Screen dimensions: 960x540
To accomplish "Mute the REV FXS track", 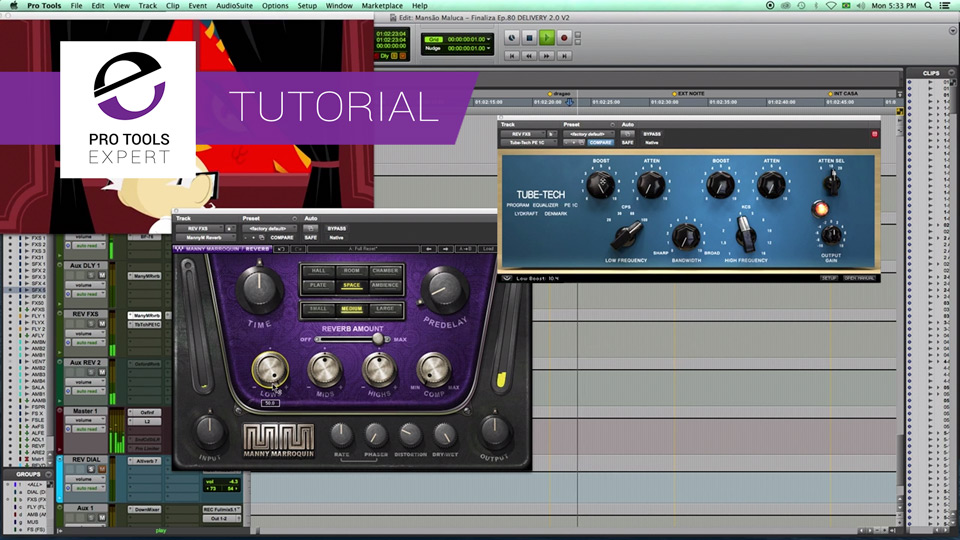I will [102, 323].
